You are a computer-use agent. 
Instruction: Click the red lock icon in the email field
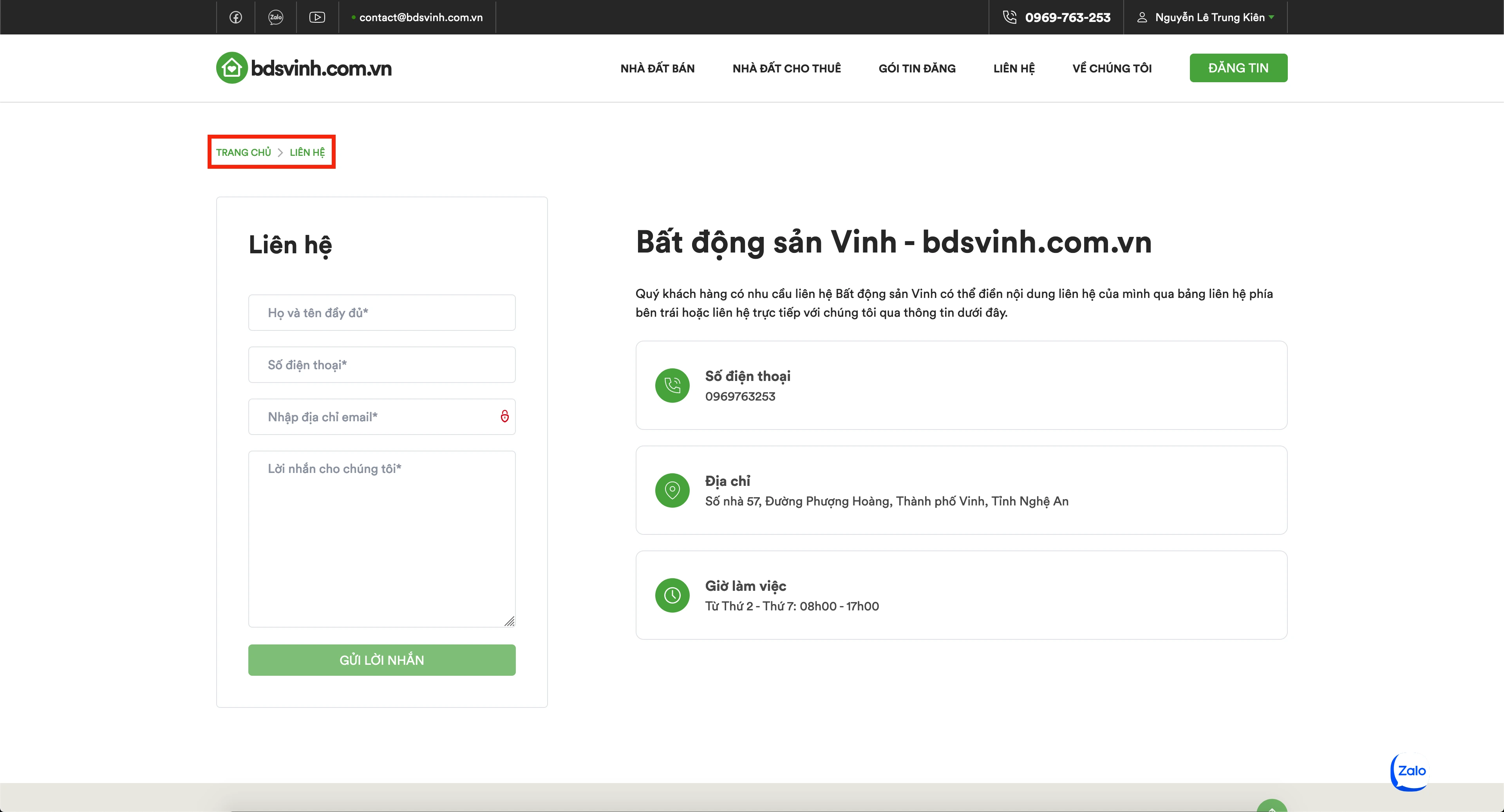tap(505, 416)
